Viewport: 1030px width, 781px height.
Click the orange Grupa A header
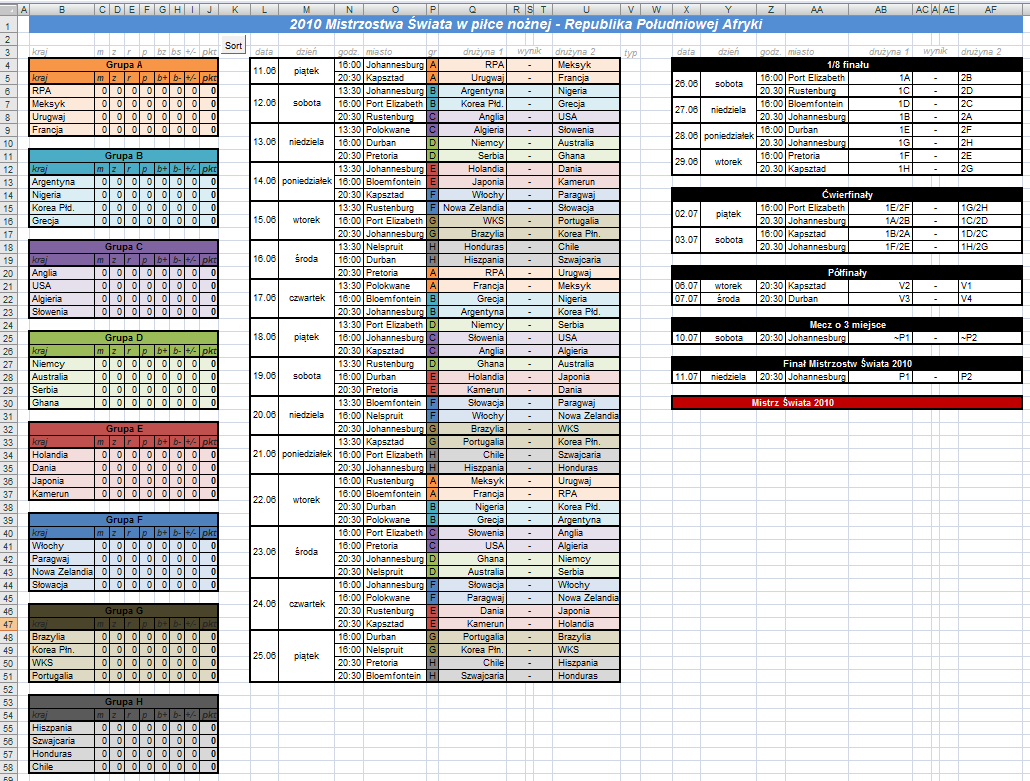click(x=124, y=64)
